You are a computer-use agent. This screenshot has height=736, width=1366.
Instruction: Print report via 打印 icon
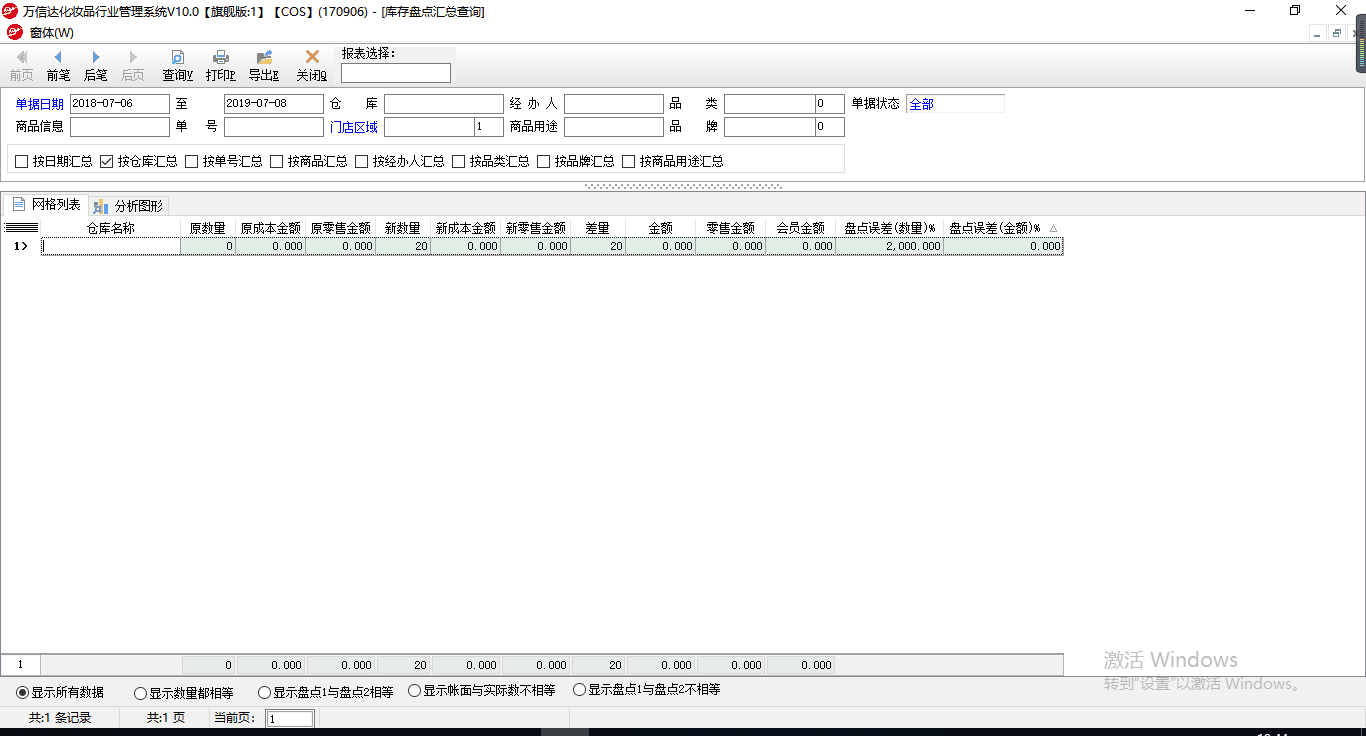pyautogui.click(x=221, y=57)
